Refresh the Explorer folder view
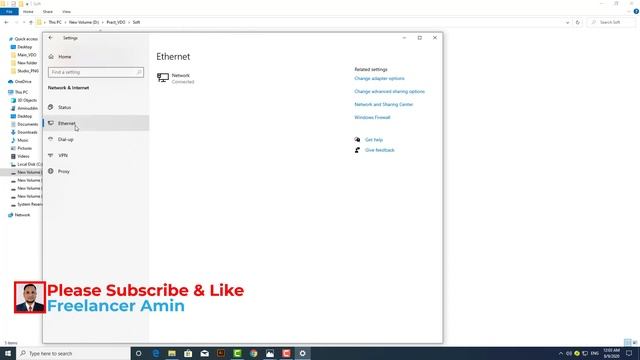 [578, 22]
